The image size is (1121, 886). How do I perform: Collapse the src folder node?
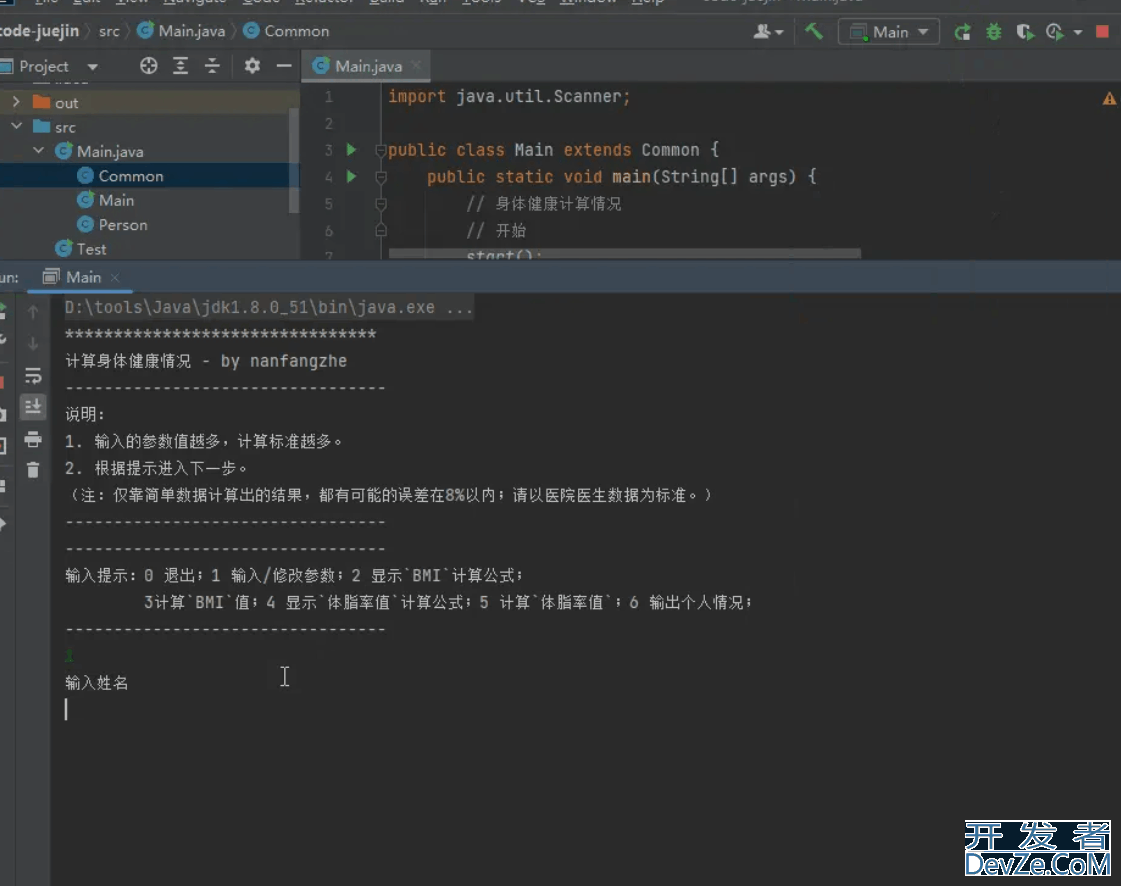(16, 127)
